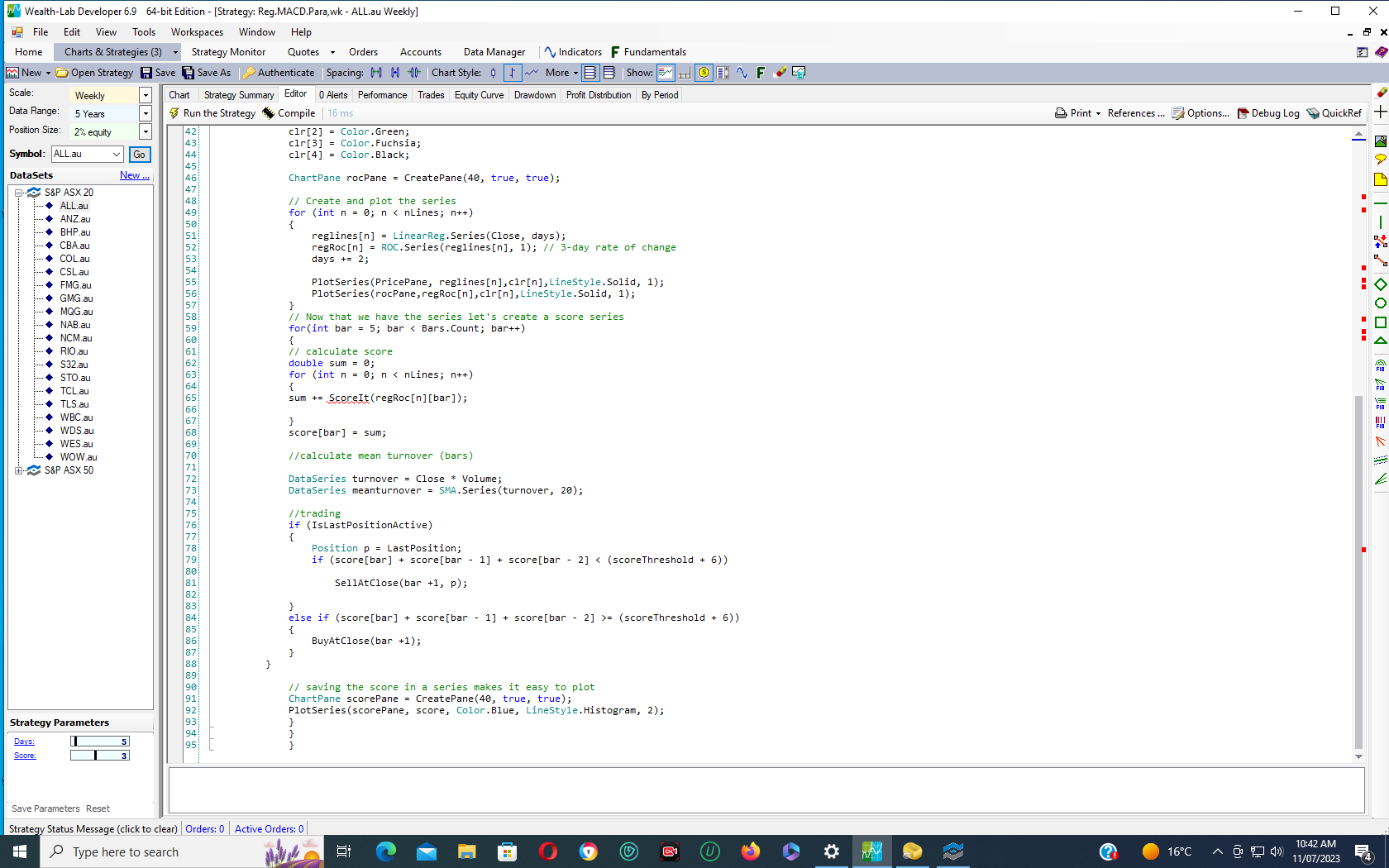
Task: Open Position Size dropdown 2% equity
Action: [146, 131]
